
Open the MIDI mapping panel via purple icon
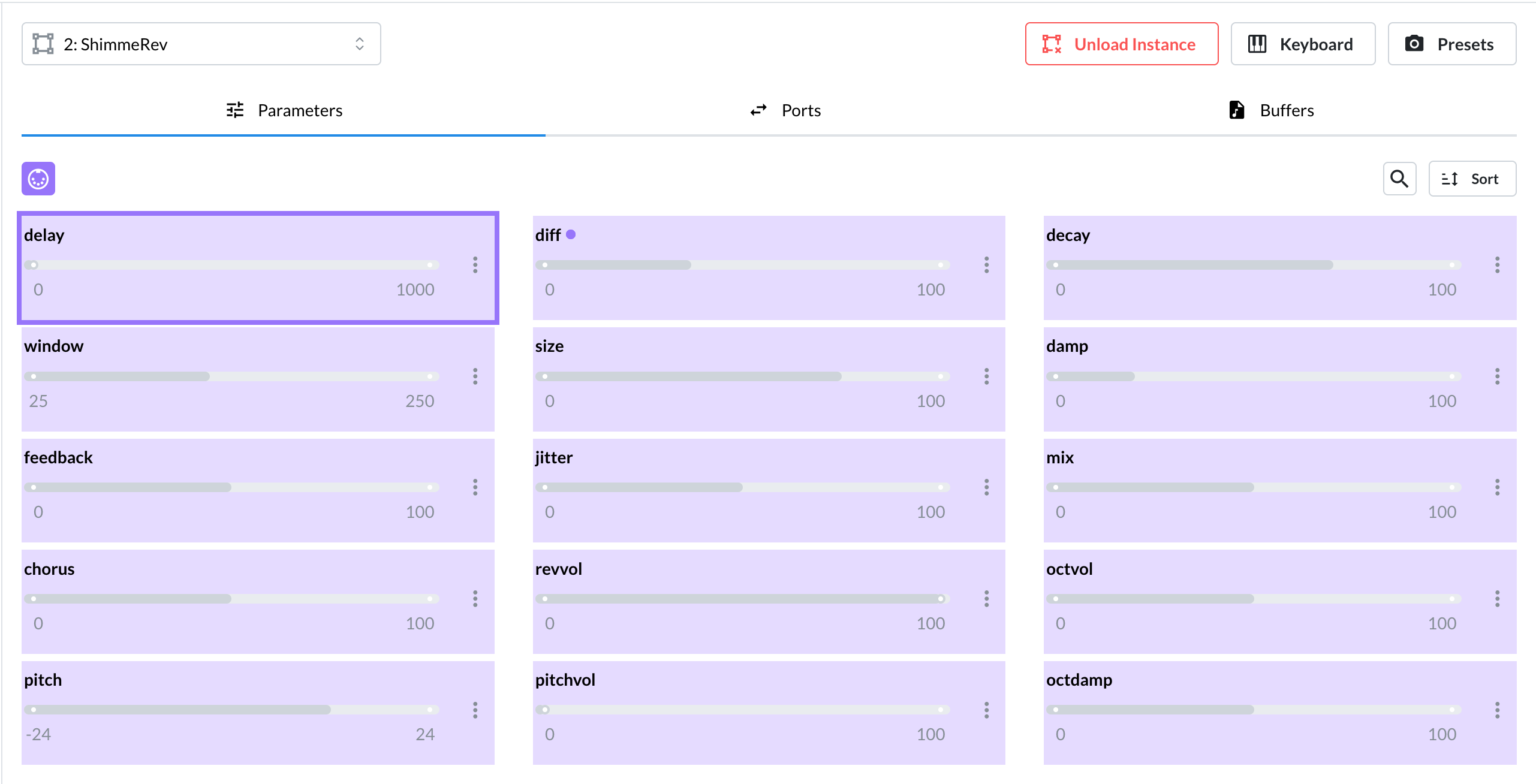38,178
